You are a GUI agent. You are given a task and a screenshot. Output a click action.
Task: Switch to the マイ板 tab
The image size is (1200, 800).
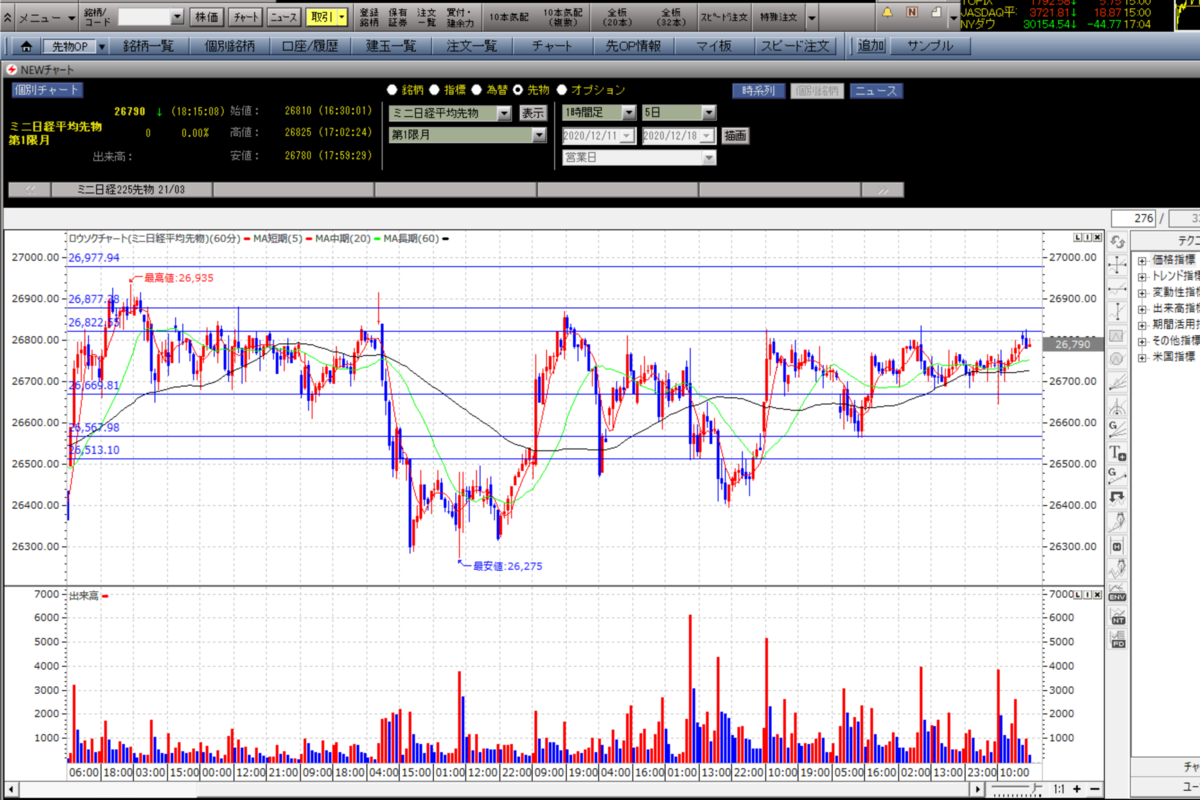point(715,46)
